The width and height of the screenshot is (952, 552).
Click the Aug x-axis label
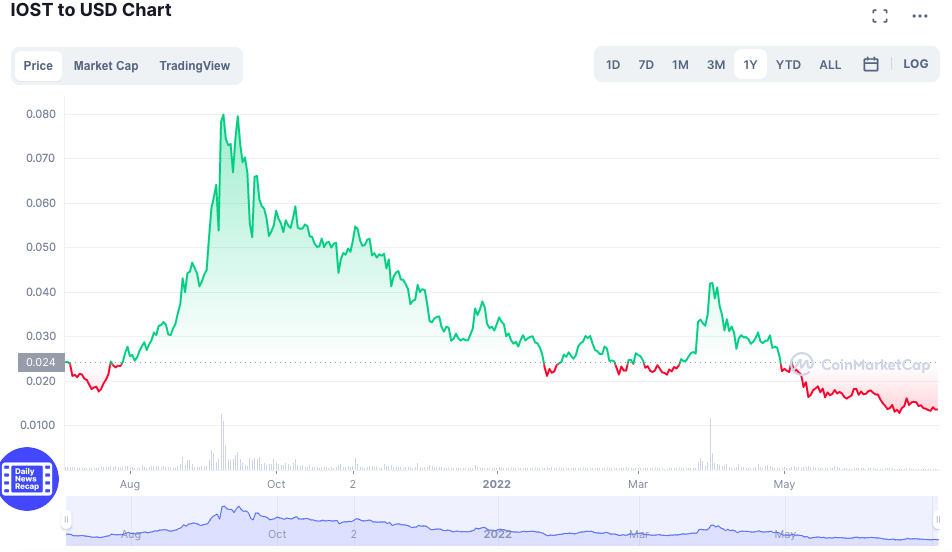[130, 484]
